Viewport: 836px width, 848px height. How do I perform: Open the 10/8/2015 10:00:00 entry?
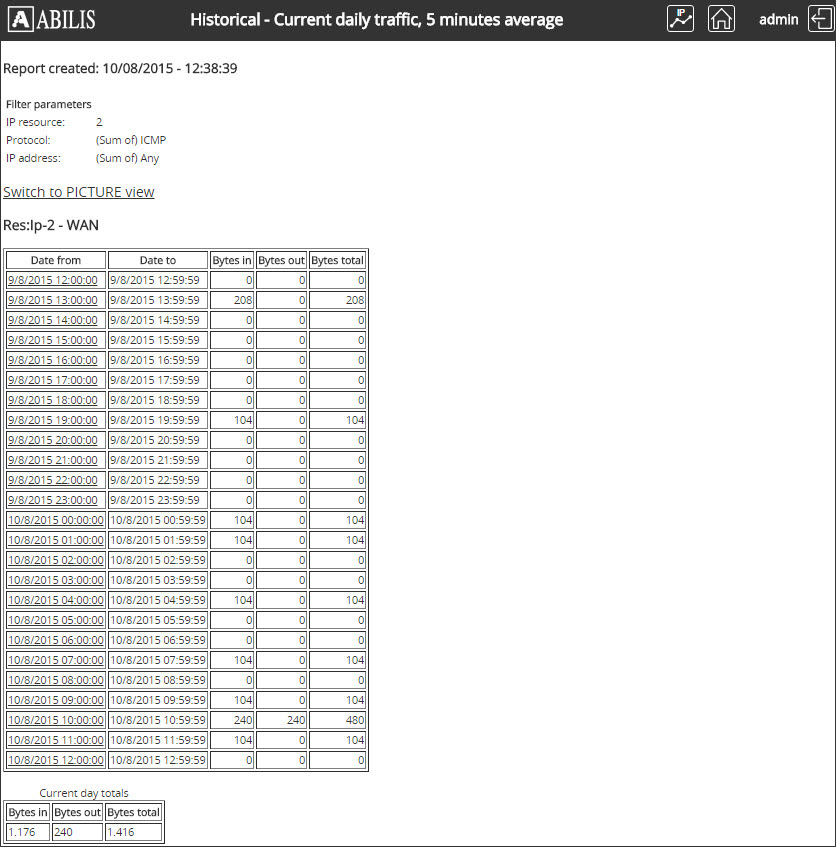(55, 720)
